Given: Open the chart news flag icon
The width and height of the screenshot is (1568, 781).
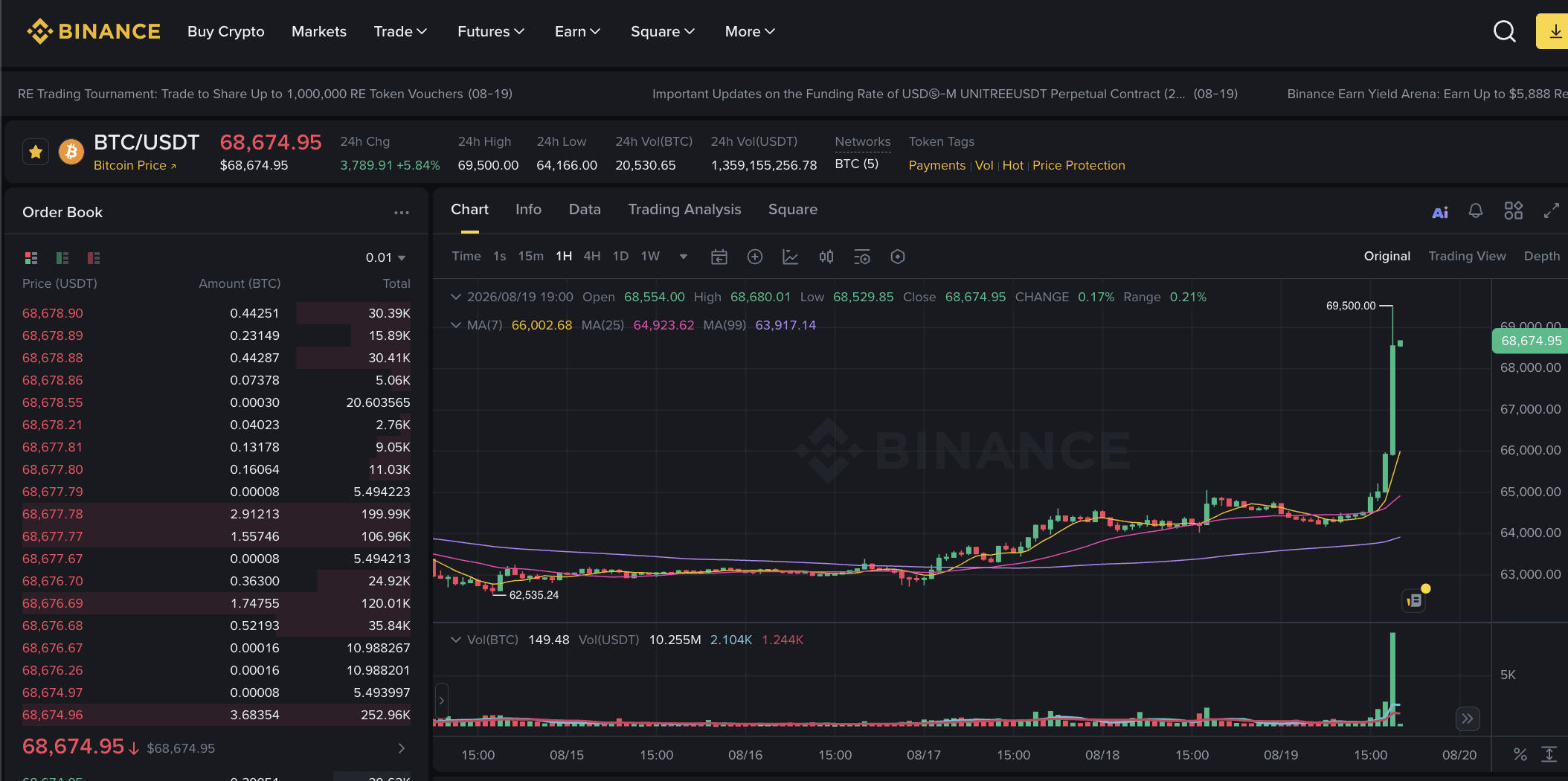Looking at the screenshot, I should tap(1414, 600).
